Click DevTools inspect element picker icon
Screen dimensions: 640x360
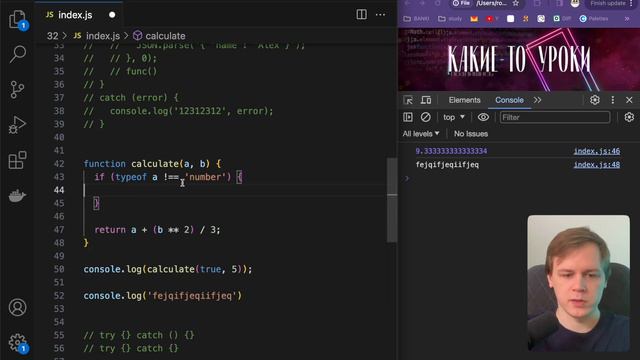click(x=408, y=100)
